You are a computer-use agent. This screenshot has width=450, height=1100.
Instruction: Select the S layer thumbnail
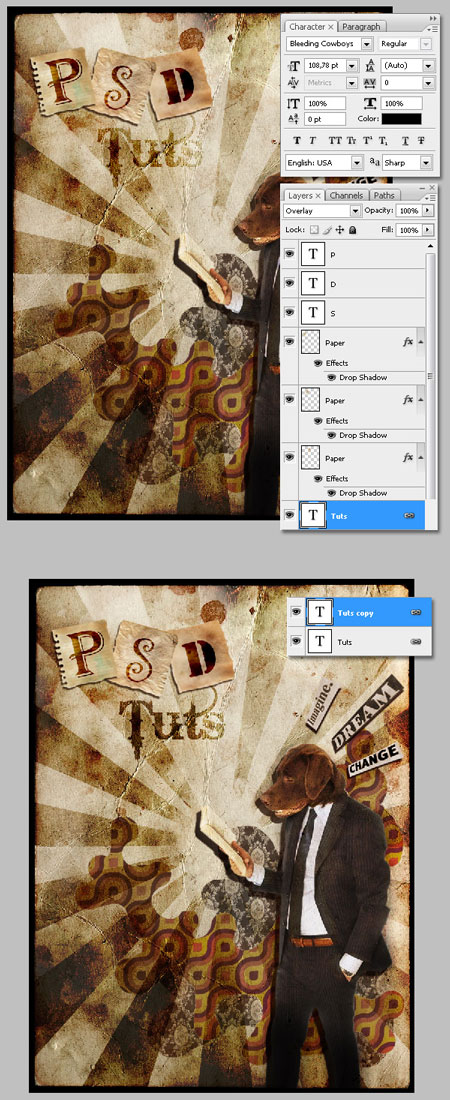coord(312,311)
